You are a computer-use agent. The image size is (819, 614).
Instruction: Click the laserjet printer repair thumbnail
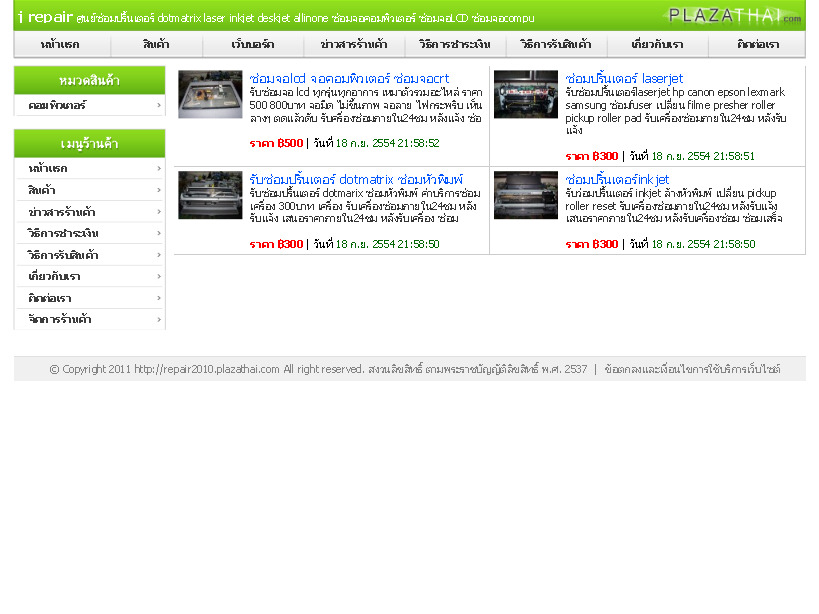click(x=526, y=95)
